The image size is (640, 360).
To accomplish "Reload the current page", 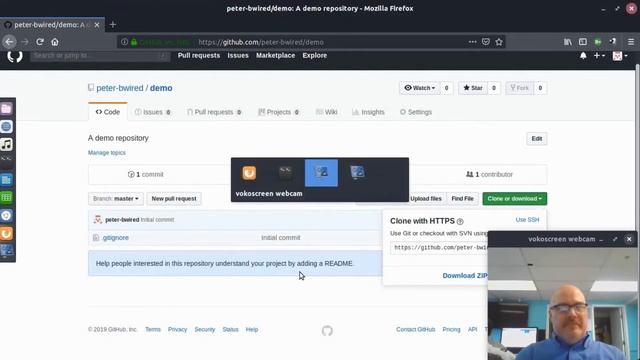I will coord(40,42).
